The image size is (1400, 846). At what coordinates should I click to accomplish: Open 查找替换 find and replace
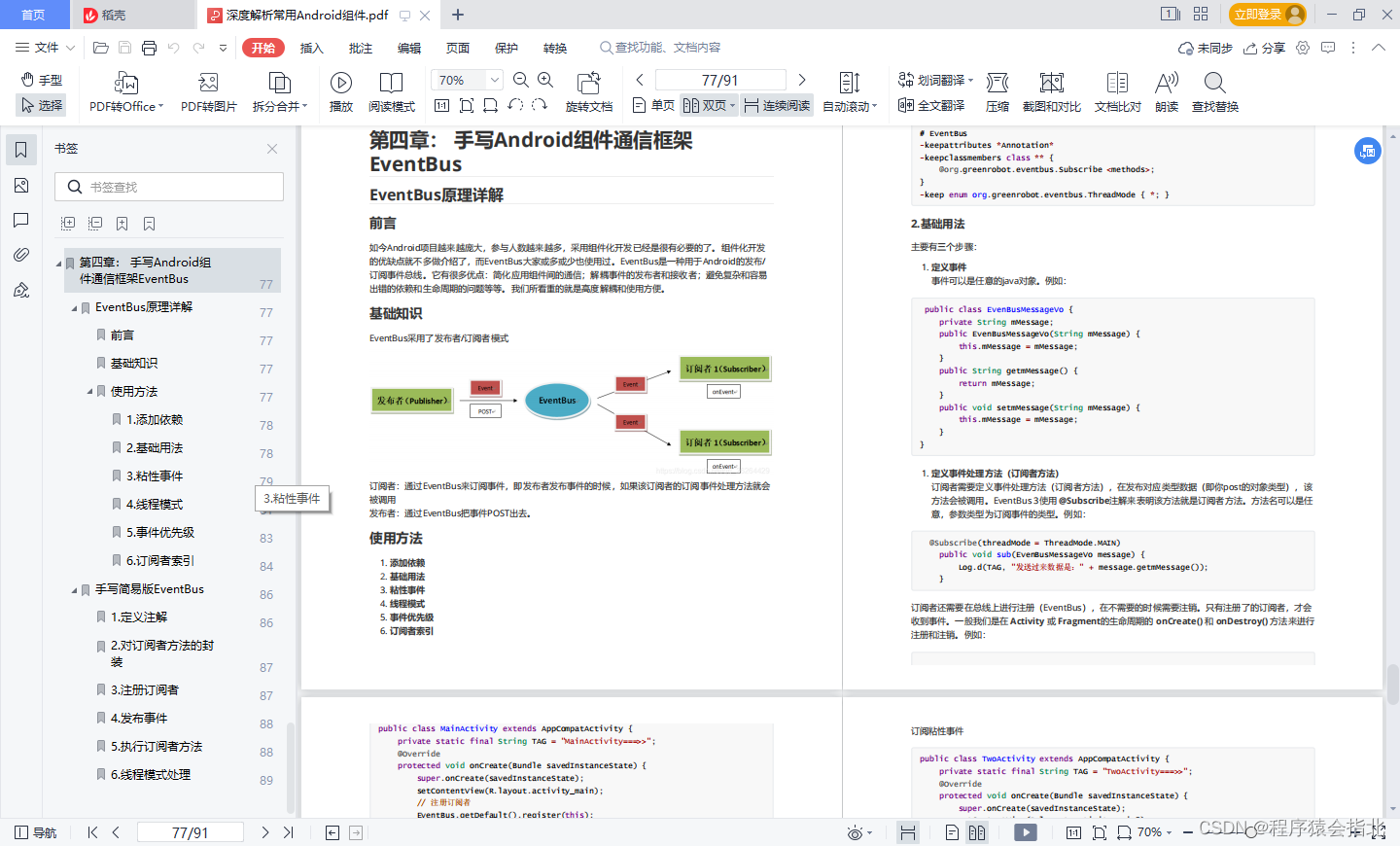coord(1215,92)
